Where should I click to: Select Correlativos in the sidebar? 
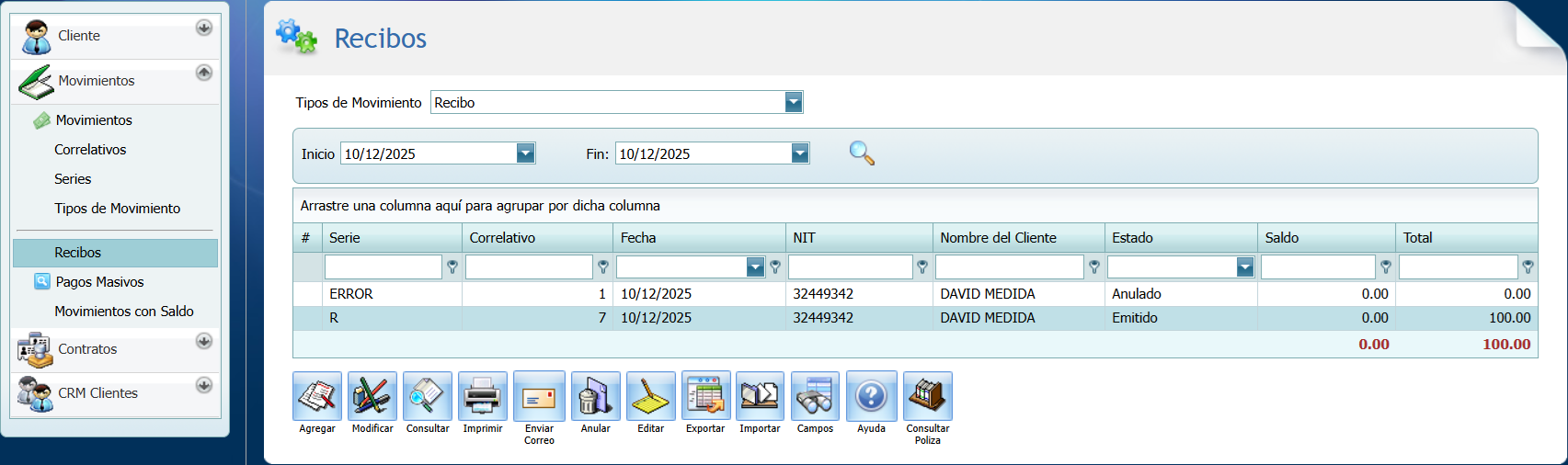90,150
